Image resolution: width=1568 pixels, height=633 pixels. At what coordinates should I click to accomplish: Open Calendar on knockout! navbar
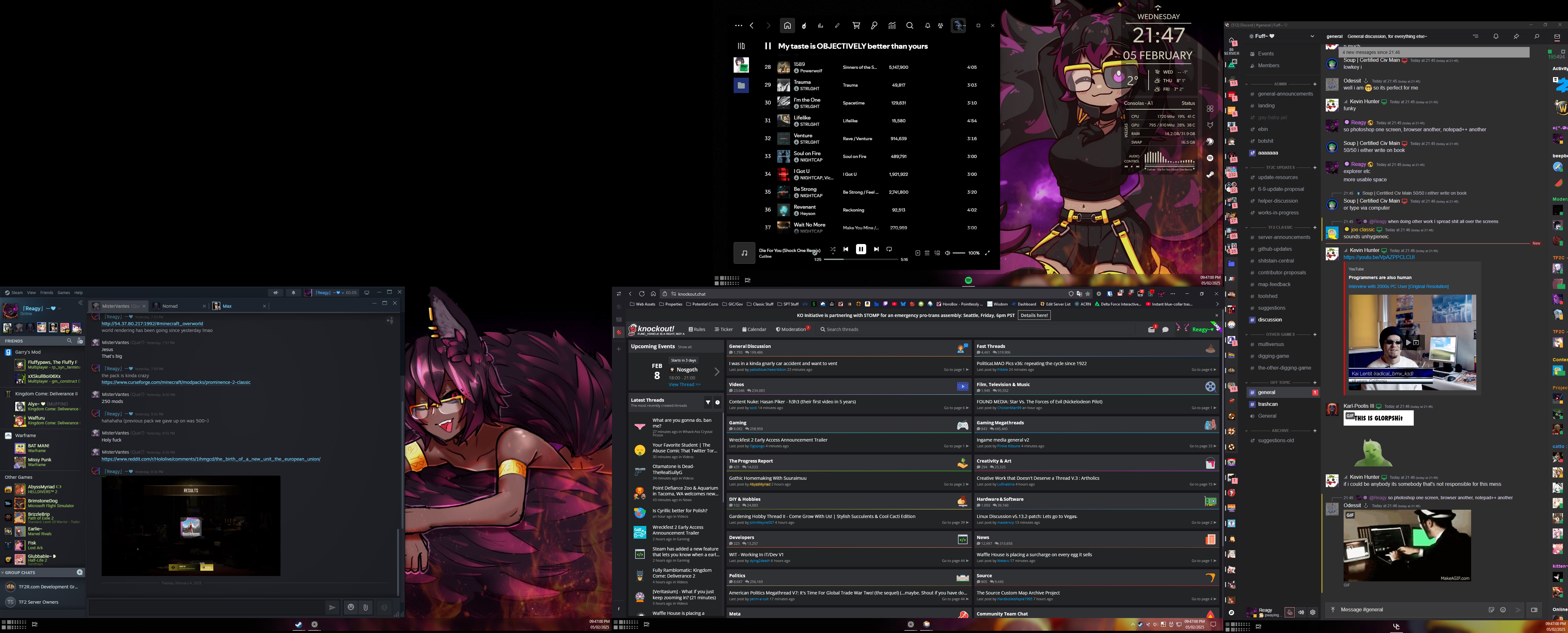754,329
